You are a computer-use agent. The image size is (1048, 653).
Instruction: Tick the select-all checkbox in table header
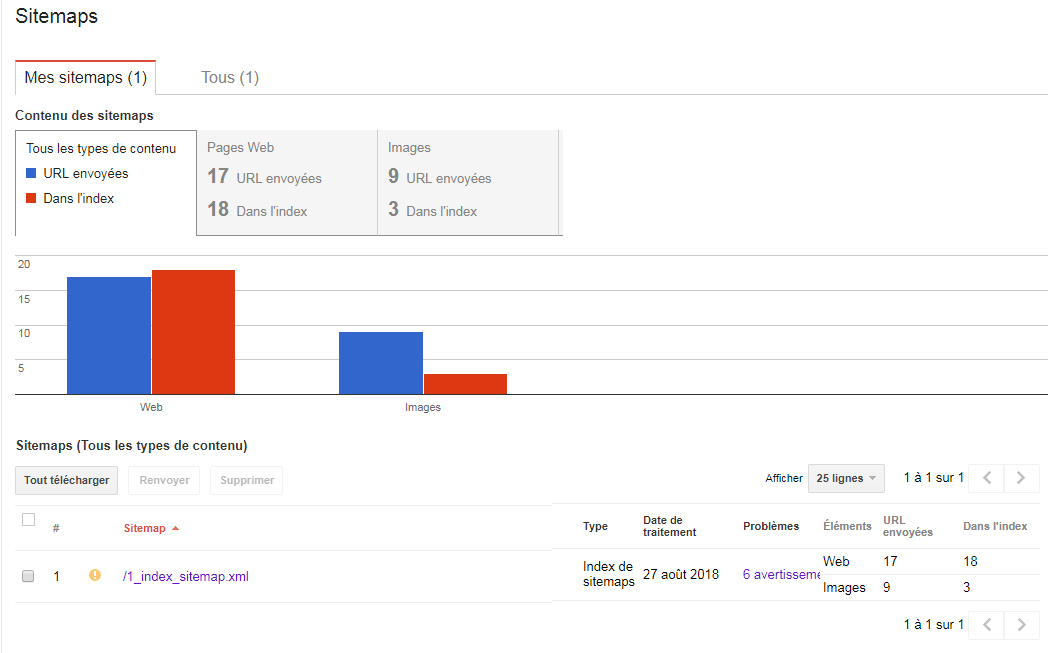(x=28, y=519)
